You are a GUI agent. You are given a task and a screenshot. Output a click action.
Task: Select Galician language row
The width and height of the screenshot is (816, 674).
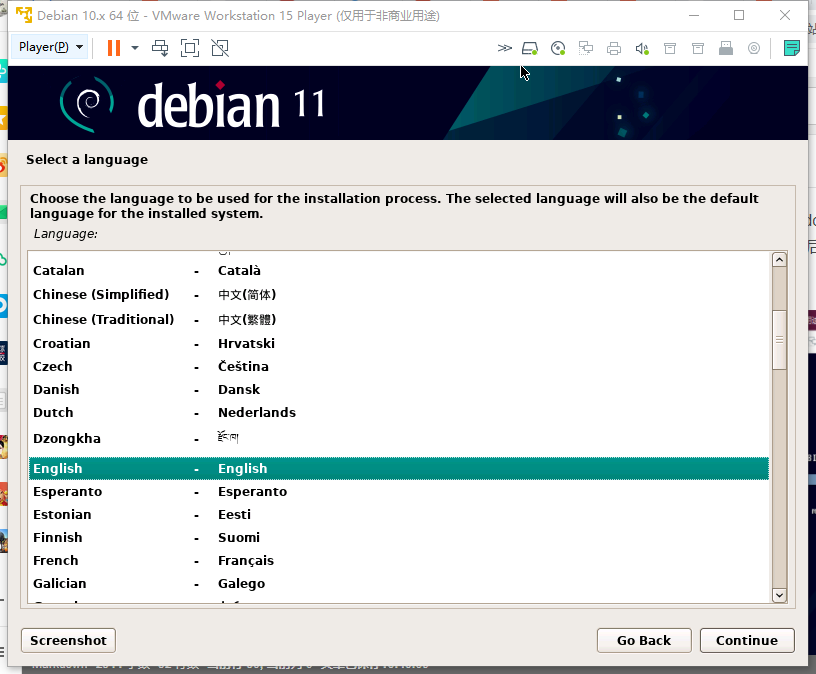coord(399,583)
